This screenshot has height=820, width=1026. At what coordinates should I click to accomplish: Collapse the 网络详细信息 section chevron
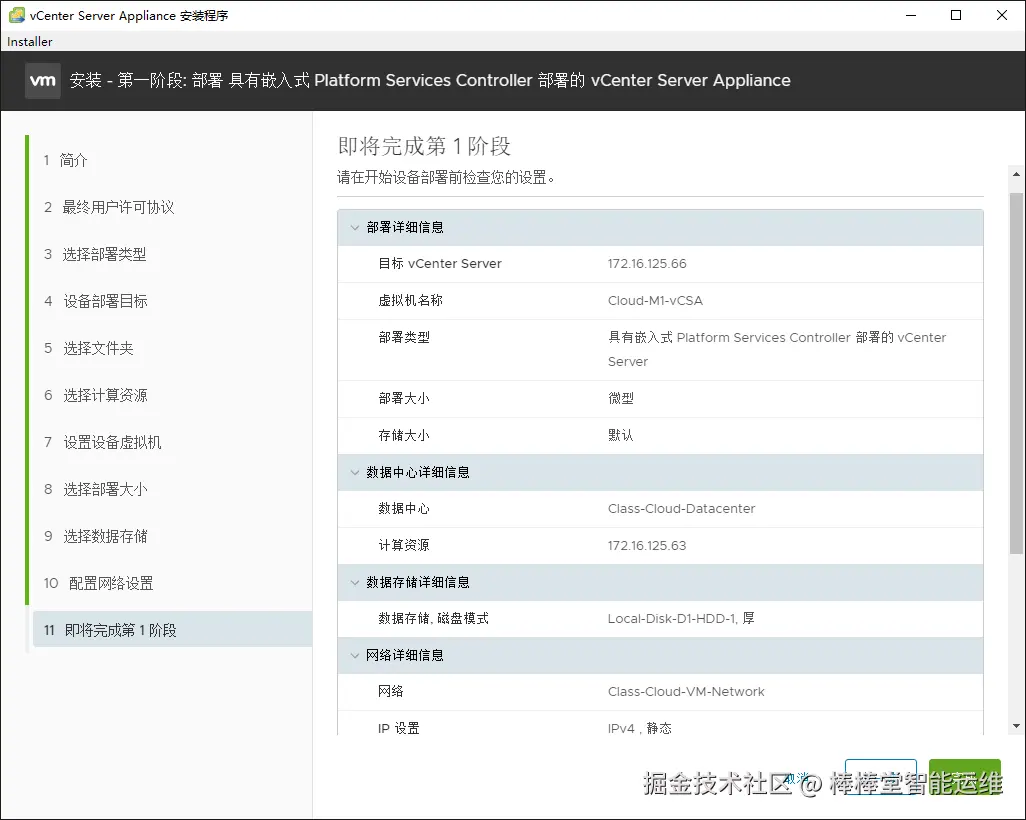355,655
